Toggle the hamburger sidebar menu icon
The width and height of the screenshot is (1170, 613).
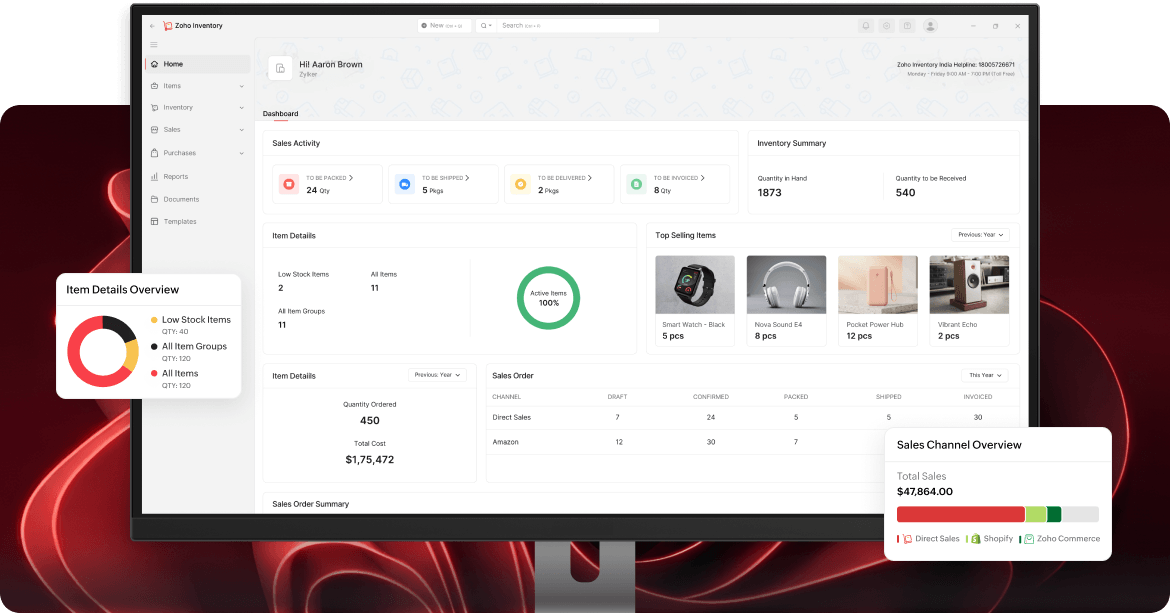(154, 45)
